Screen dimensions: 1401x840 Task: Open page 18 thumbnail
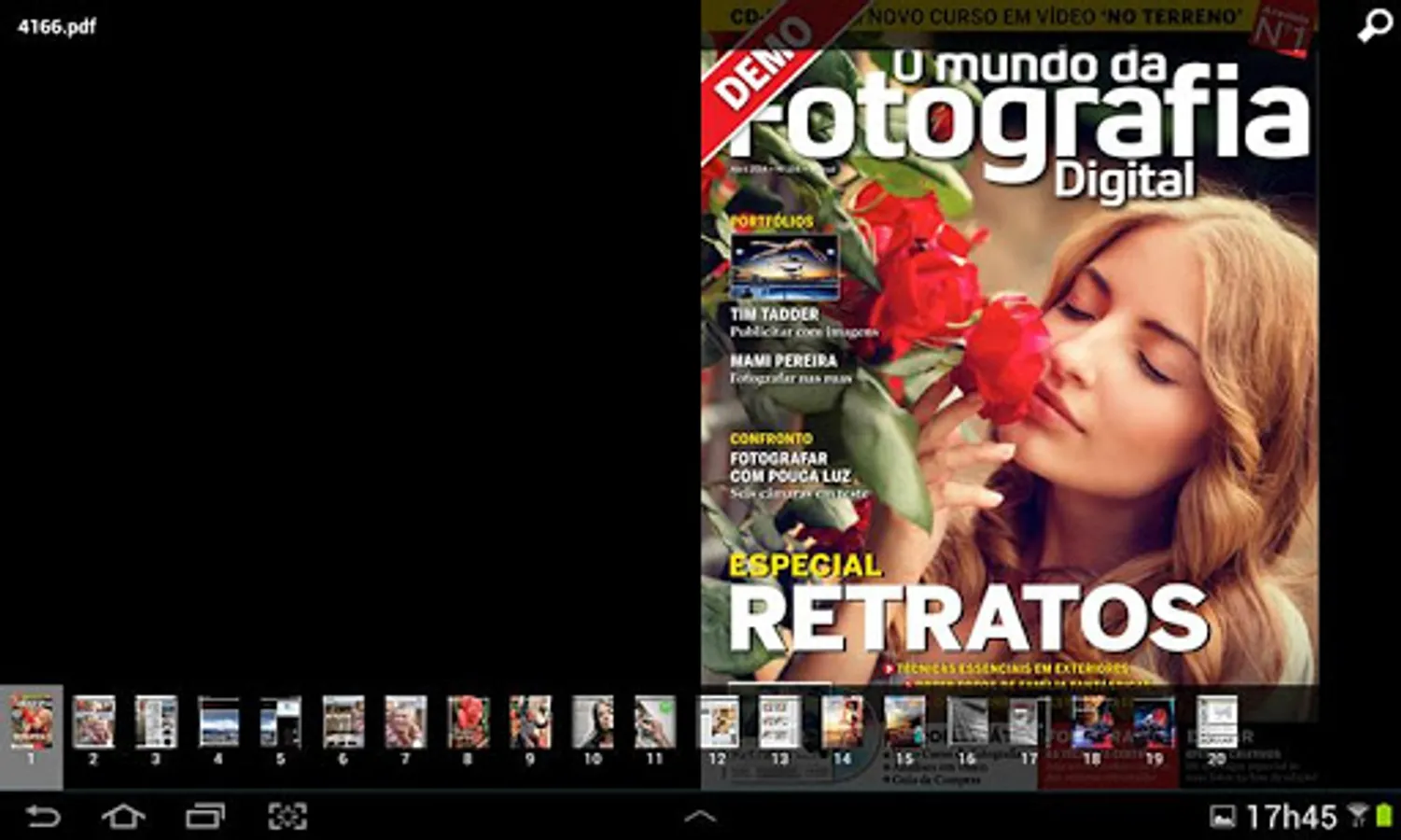(x=1092, y=721)
